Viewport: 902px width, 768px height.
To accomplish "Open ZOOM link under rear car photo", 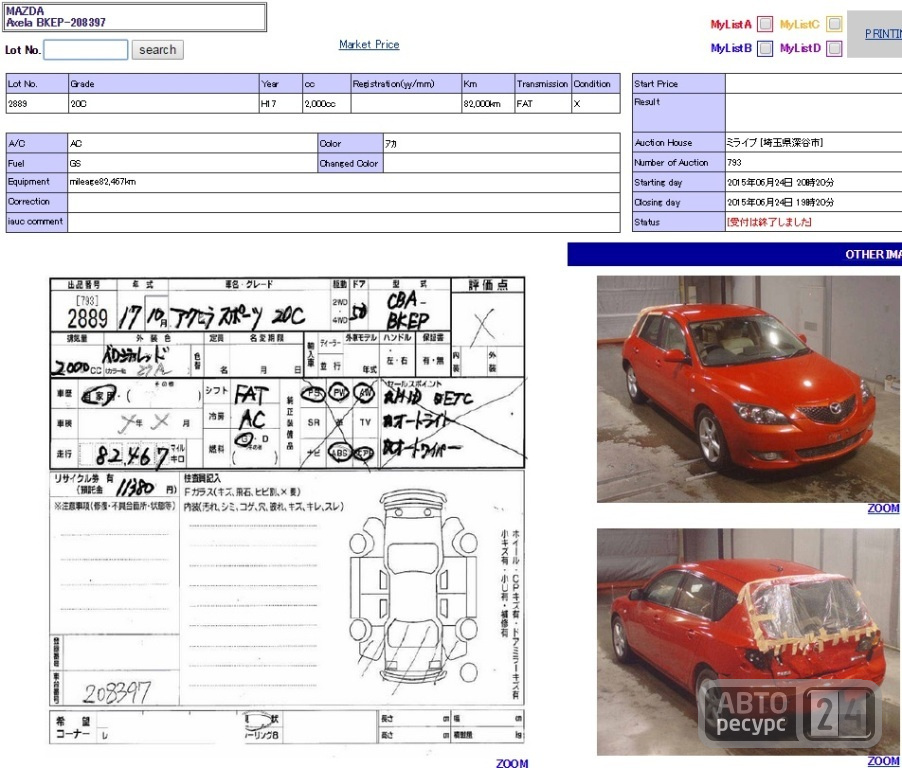I will click(883, 761).
